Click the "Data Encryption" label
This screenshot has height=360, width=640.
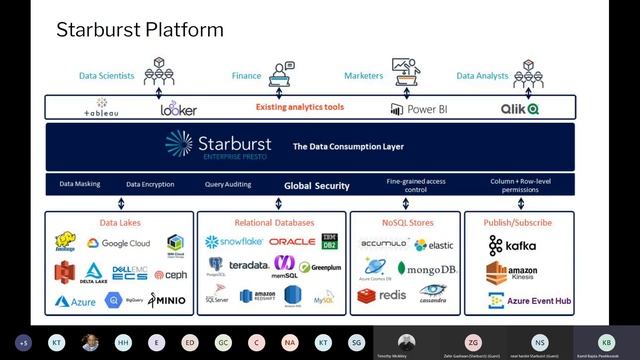pyautogui.click(x=150, y=184)
